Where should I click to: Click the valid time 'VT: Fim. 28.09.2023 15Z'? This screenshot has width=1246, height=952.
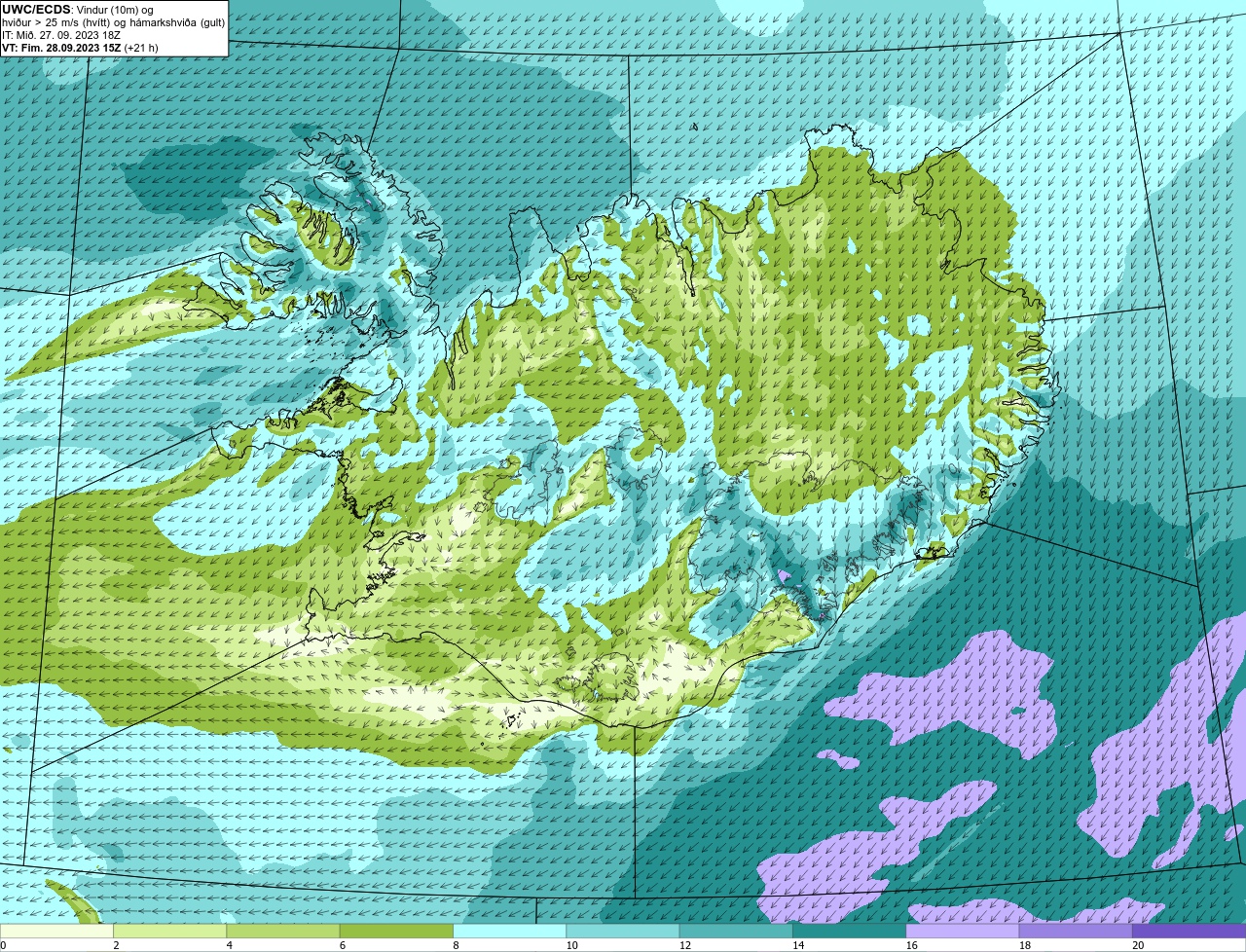[61, 48]
